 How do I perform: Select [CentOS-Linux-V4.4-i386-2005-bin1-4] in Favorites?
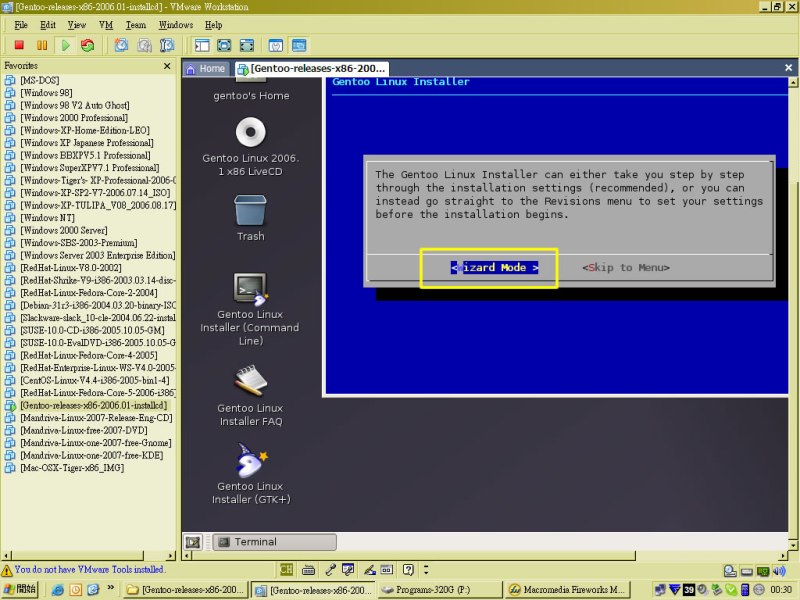[94, 381]
